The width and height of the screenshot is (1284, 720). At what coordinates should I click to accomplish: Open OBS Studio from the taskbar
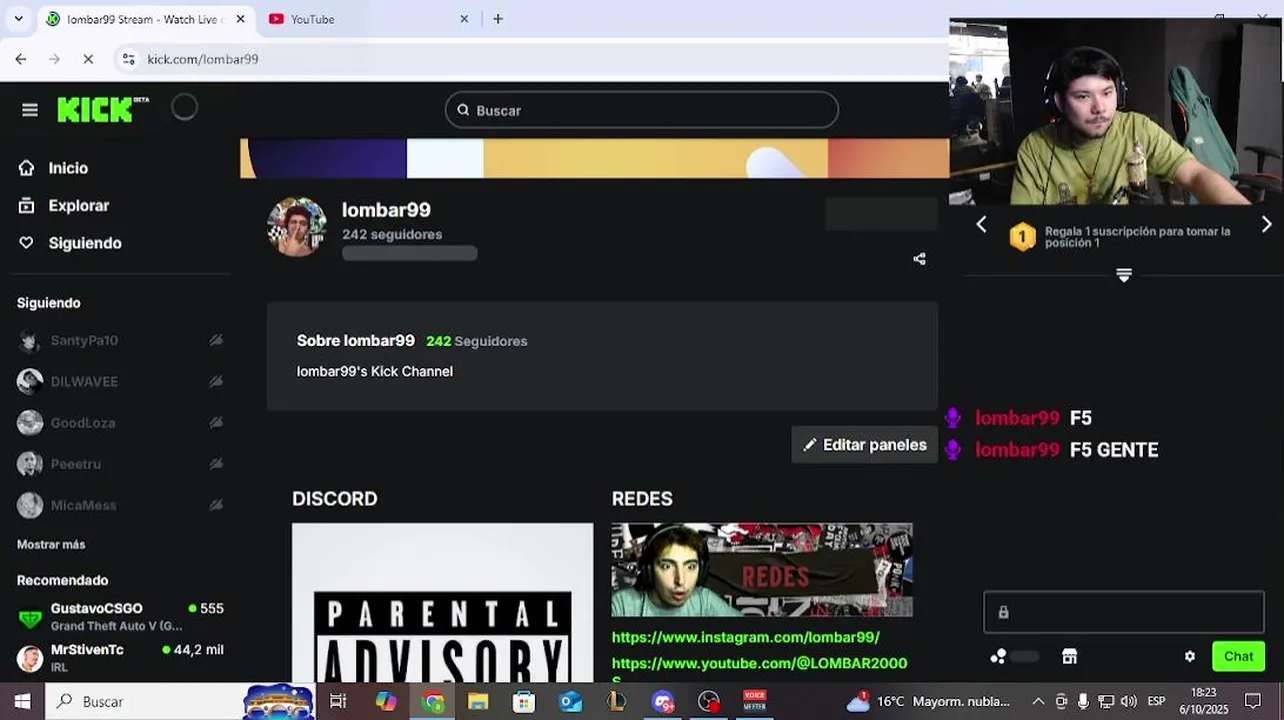[x=709, y=701]
